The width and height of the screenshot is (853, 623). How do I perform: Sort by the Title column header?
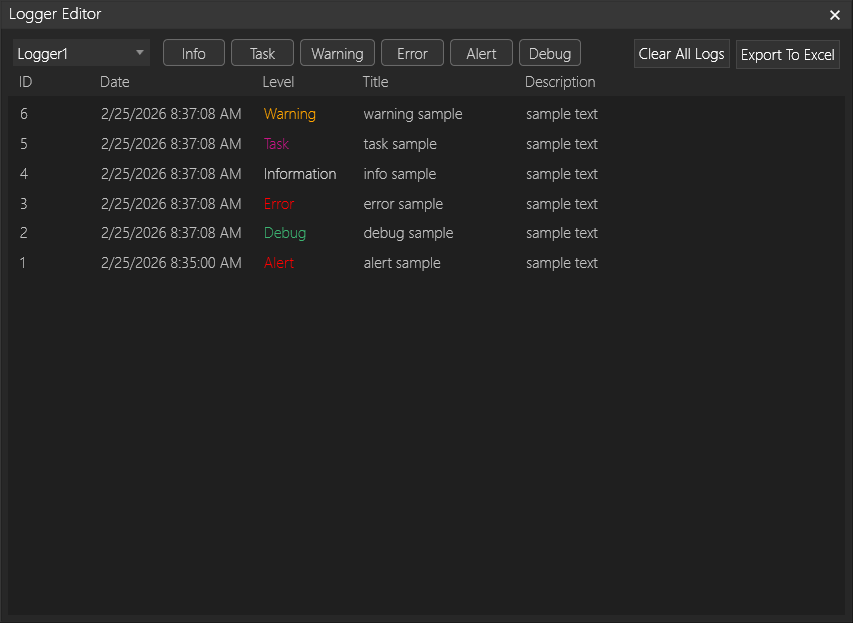[x=375, y=82]
